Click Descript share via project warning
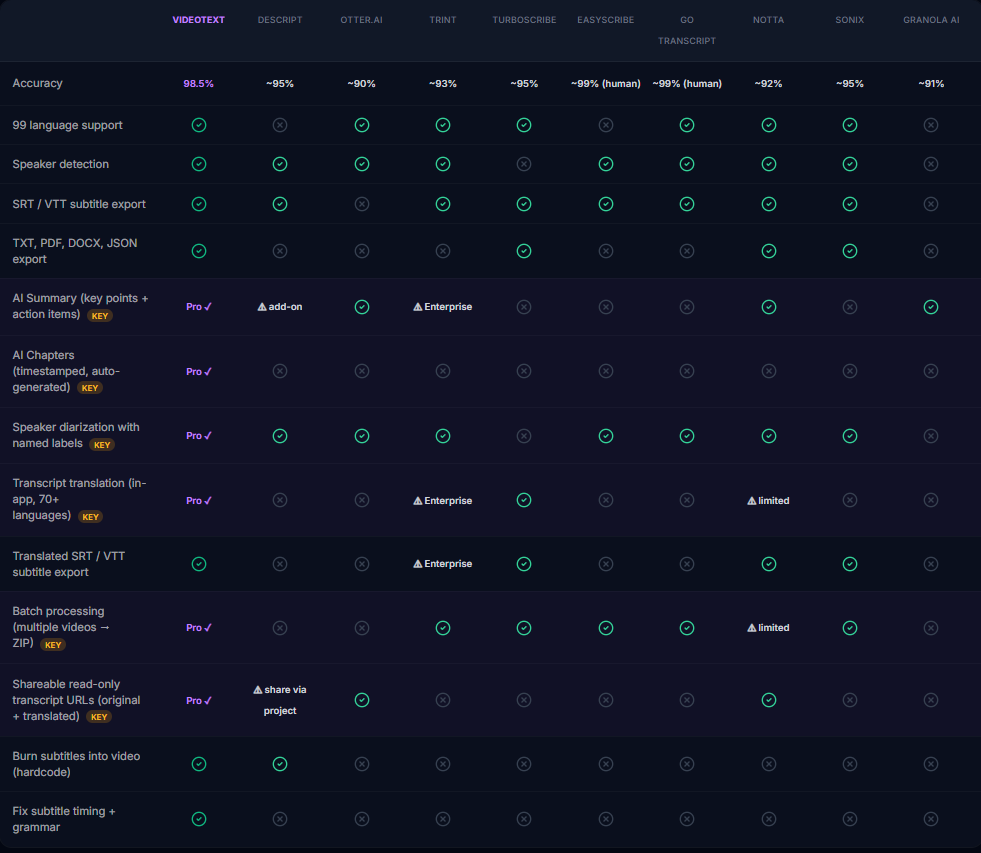The image size is (981, 853). coord(280,700)
